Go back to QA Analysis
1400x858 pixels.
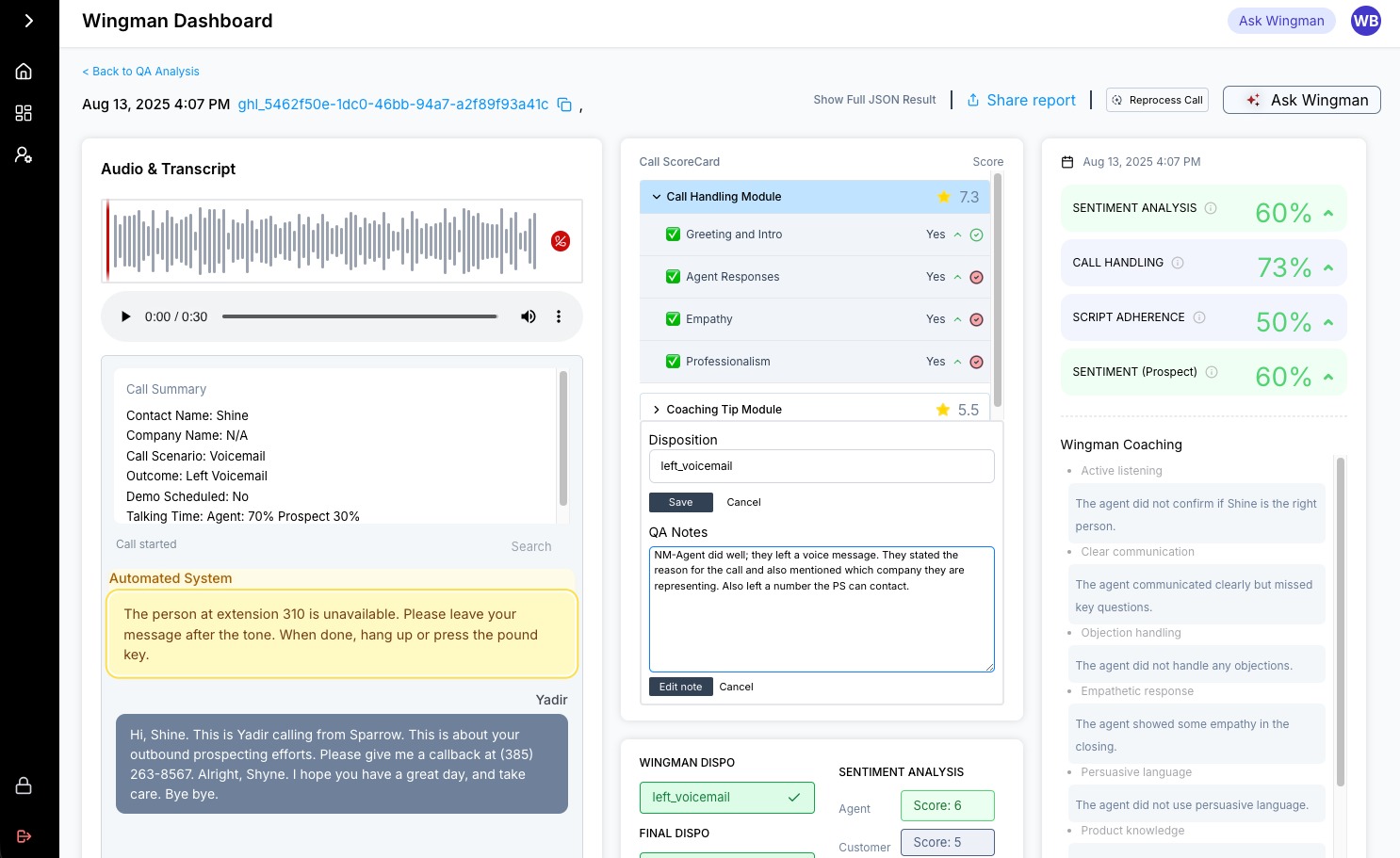pos(140,72)
